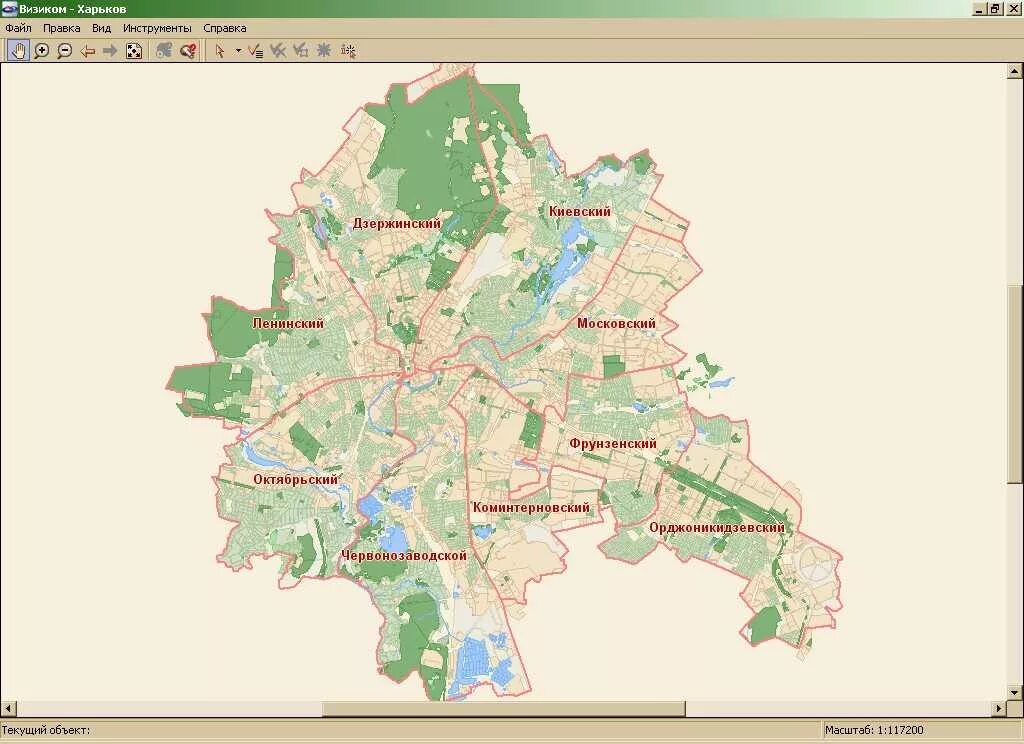Go forward to next map view
The image size is (1024, 744).
[x=110, y=50]
